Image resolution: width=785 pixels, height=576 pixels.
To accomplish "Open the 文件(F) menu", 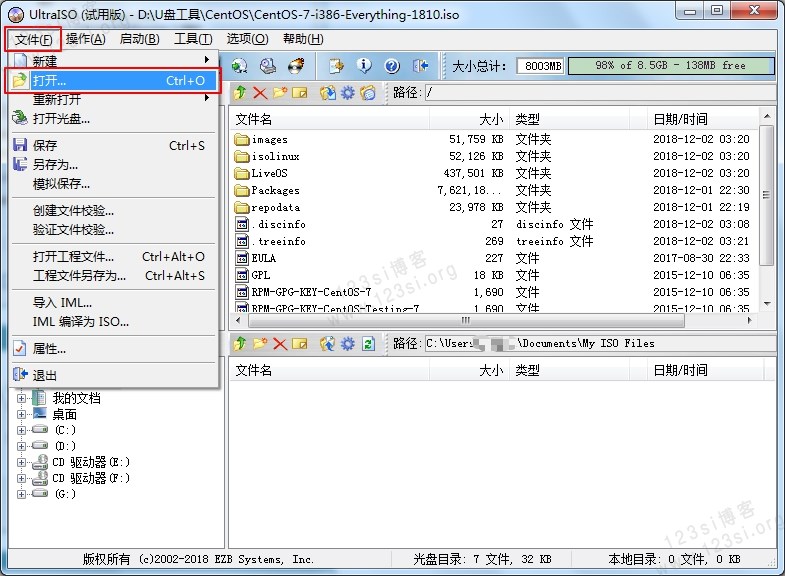I will point(33,39).
